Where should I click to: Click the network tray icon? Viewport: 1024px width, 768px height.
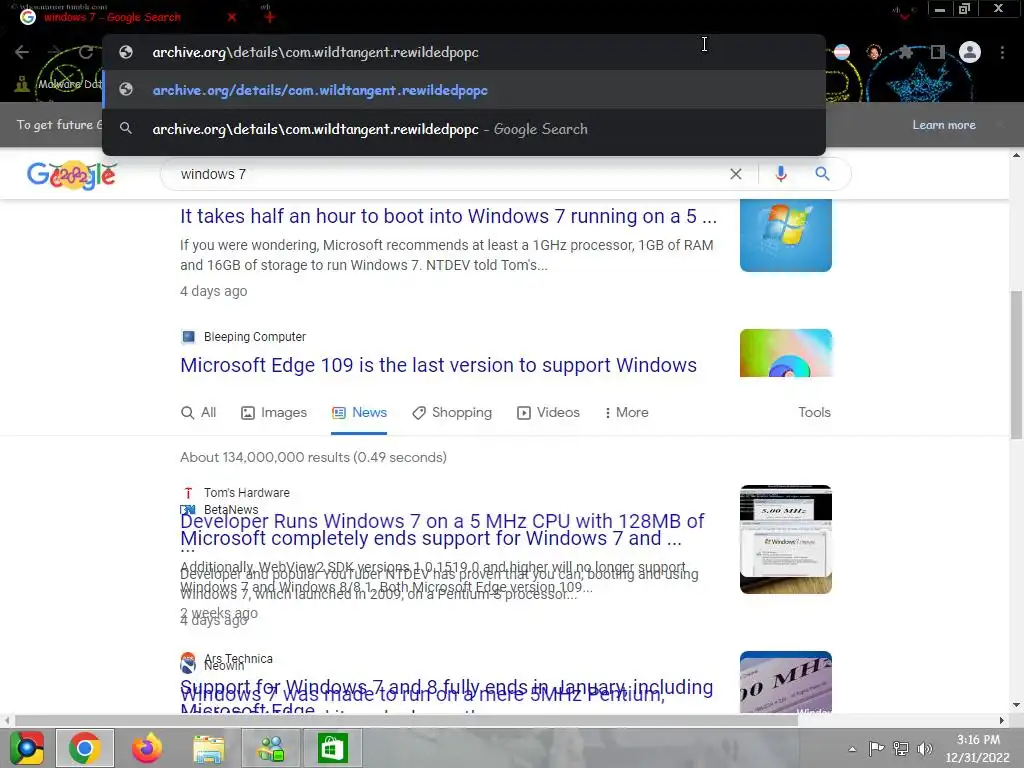(901, 748)
